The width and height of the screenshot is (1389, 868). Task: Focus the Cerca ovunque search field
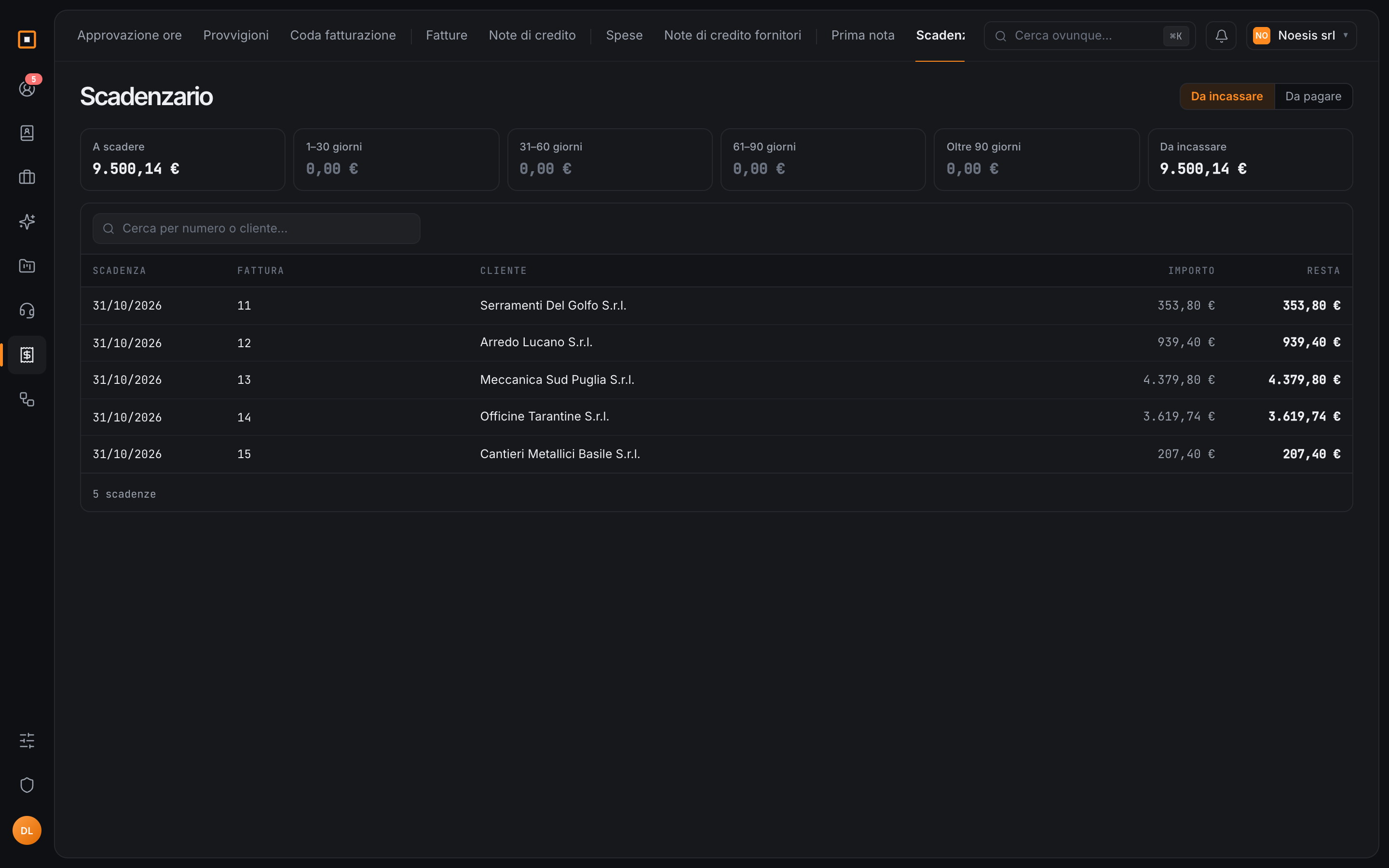[1089, 36]
